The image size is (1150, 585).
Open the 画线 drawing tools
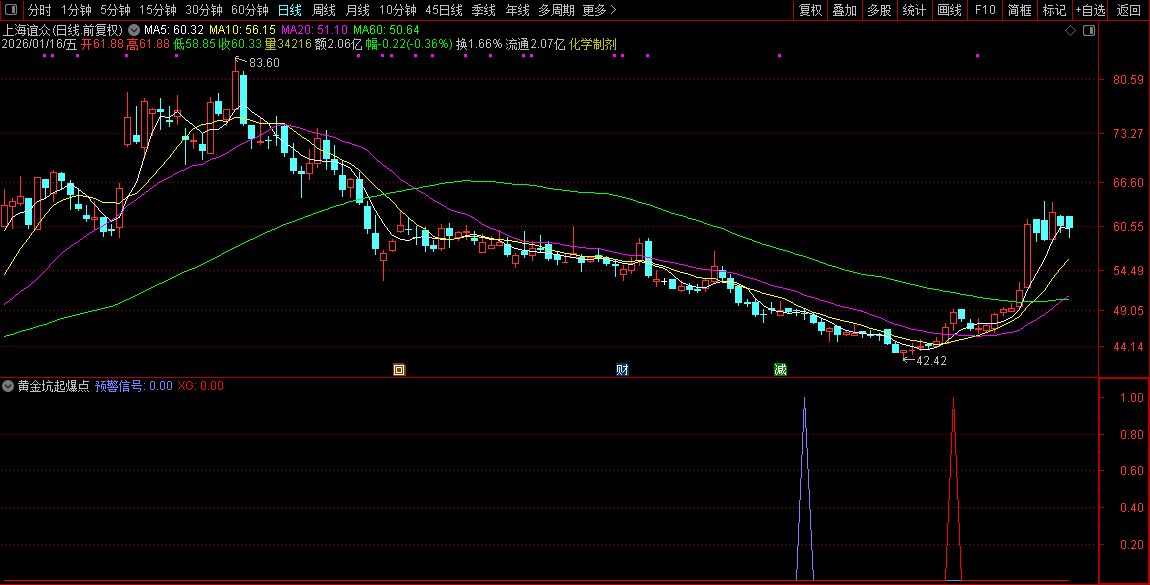(x=949, y=10)
